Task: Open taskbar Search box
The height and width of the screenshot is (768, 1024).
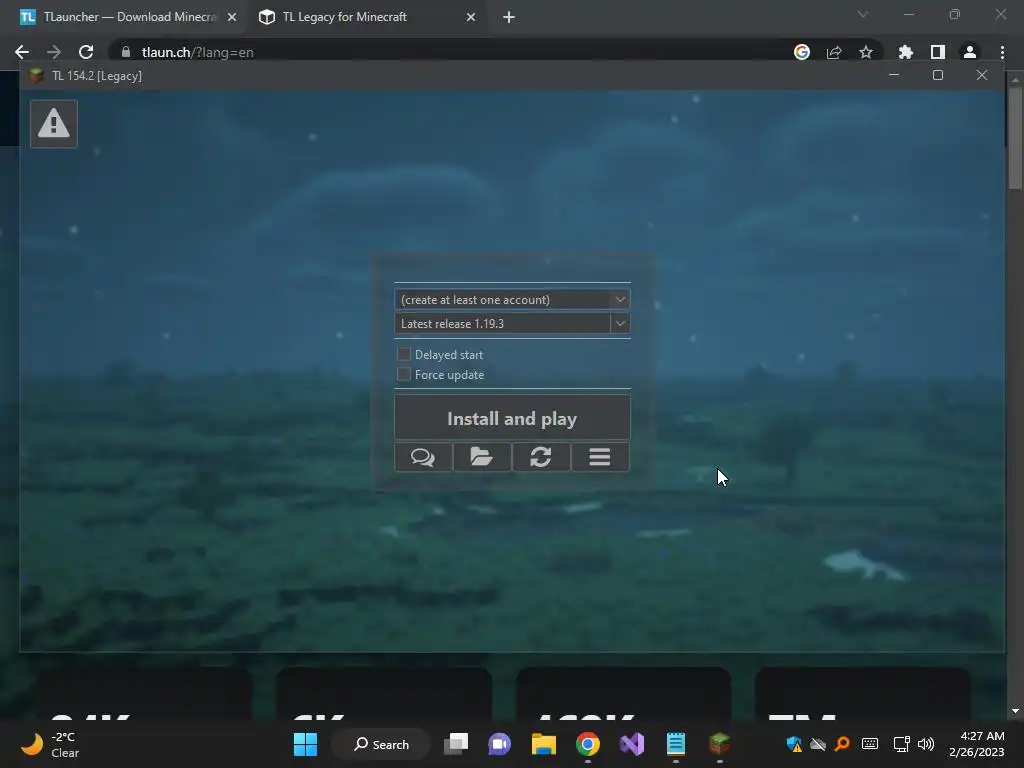Action: (x=381, y=744)
